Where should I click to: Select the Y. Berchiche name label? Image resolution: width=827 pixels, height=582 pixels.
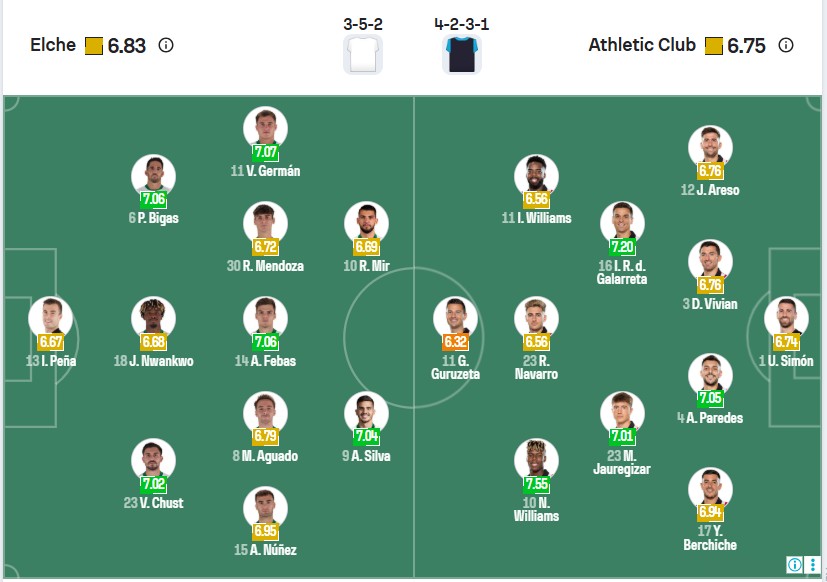point(710,538)
